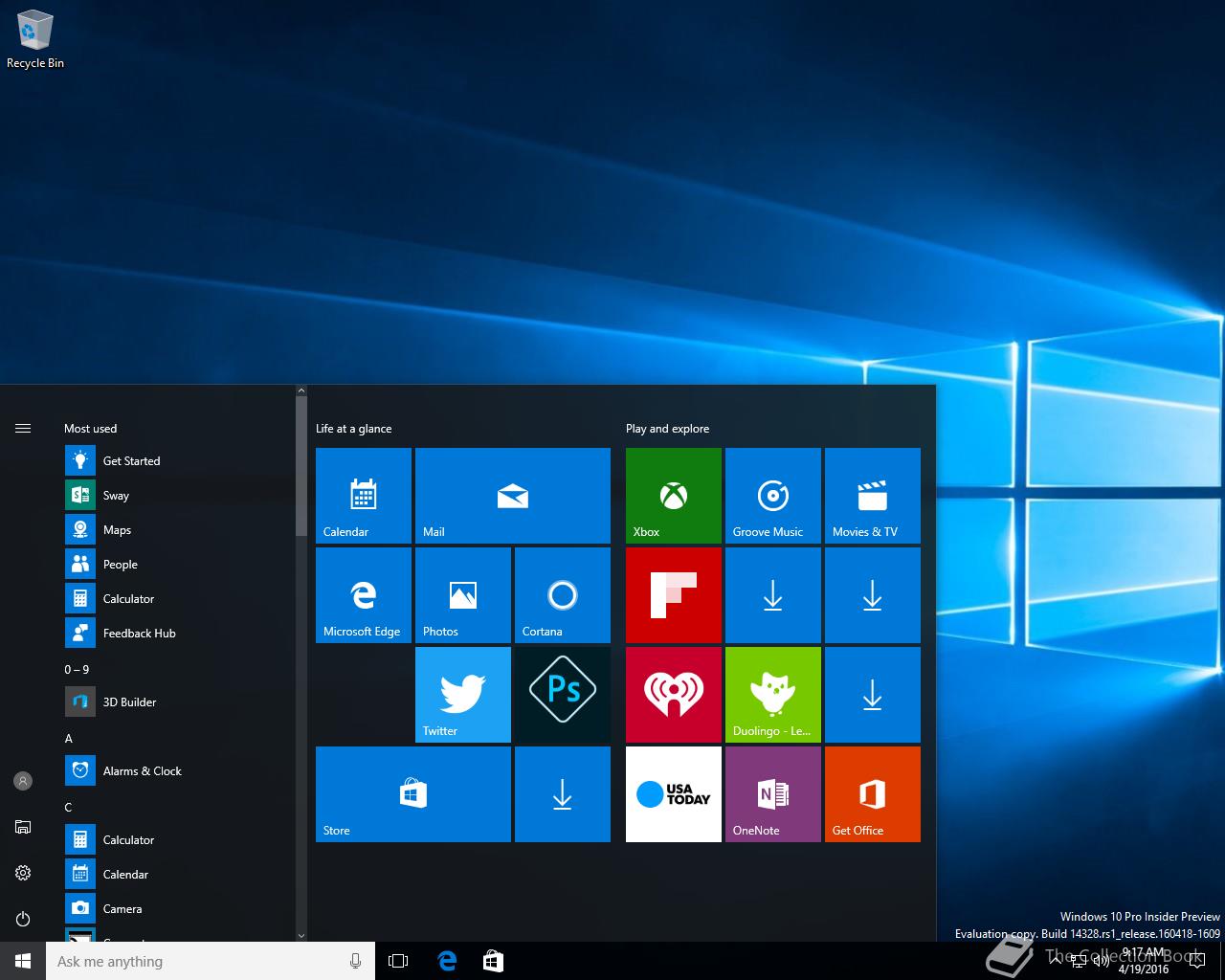Image resolution: width=1225 pixels, height=980 pixels.
Task: Open Maps in the Most used list
Action: [176, 530]
